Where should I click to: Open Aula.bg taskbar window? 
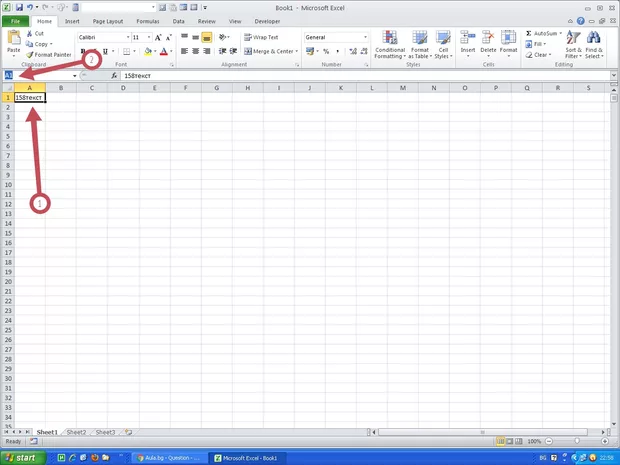[169, 458]
